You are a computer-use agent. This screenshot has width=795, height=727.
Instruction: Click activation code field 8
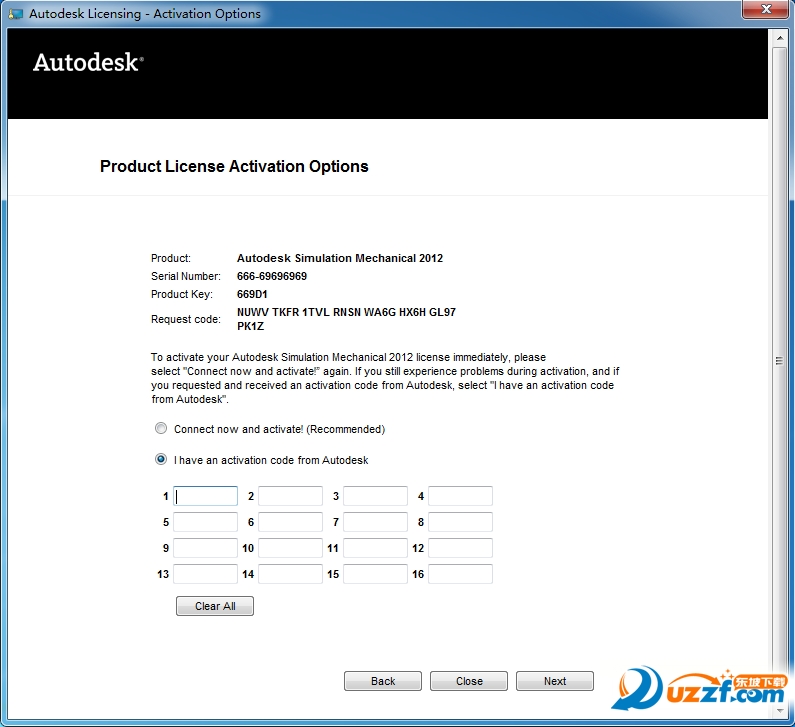[x=460, y=522]
